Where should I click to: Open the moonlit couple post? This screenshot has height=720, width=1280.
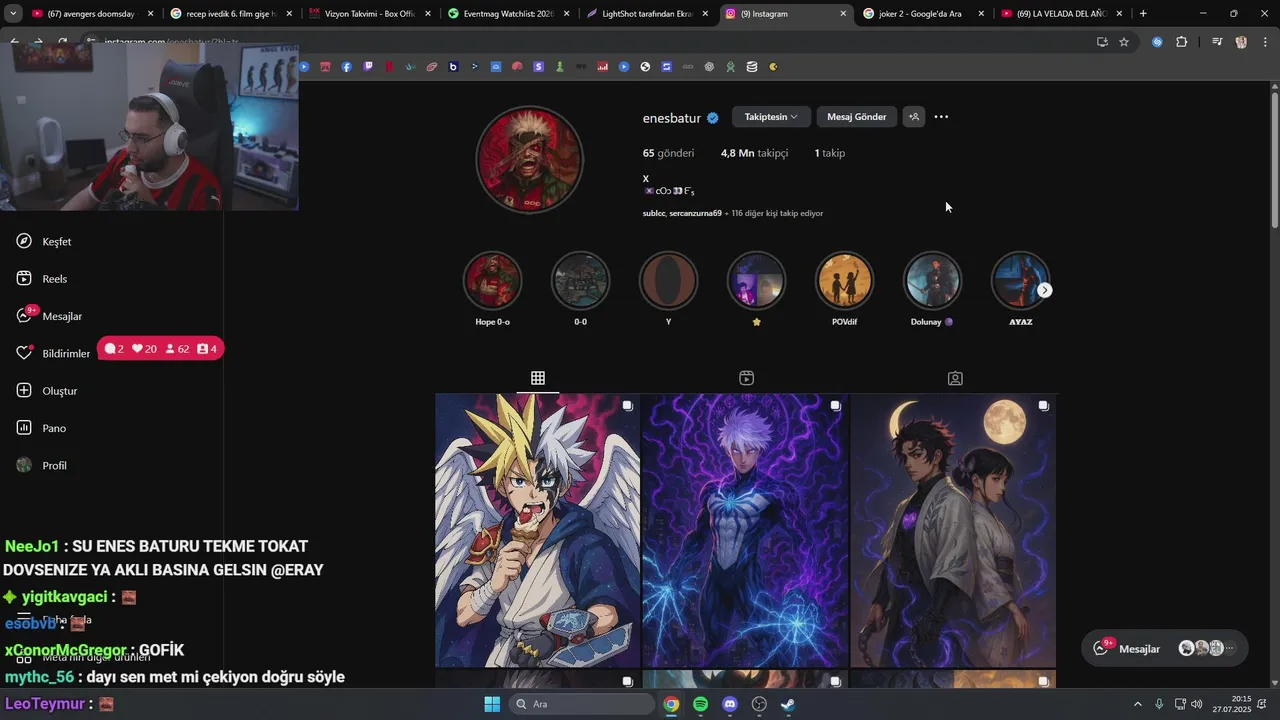(953, 530)
